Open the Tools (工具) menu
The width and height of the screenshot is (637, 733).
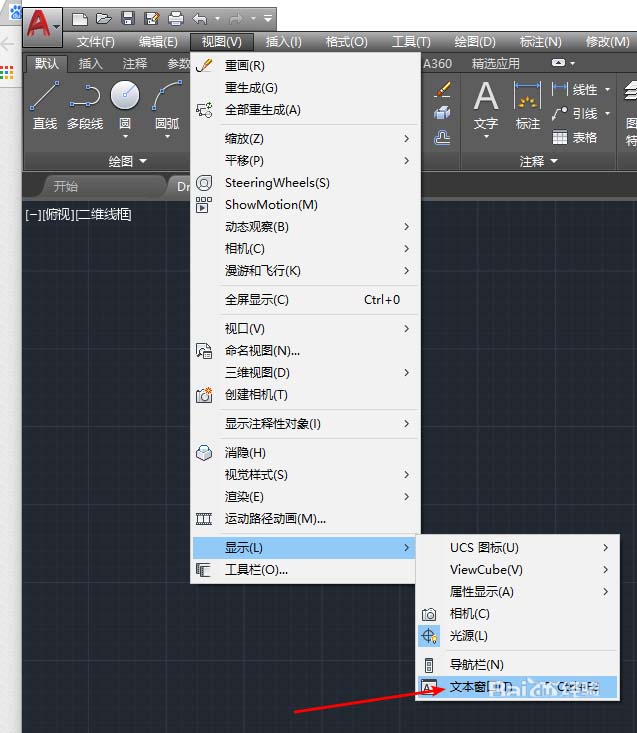[x=411, y=42]
